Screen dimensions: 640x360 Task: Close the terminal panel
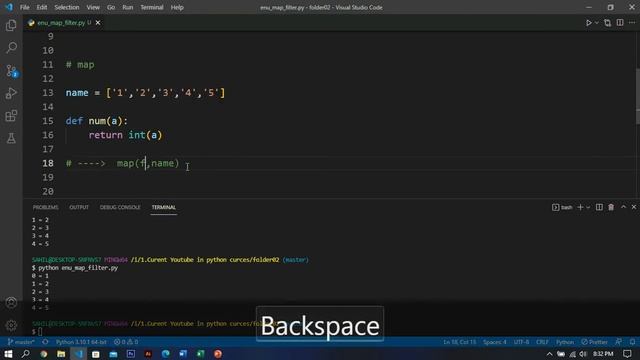pyautogui.click(x=633, y=207)
